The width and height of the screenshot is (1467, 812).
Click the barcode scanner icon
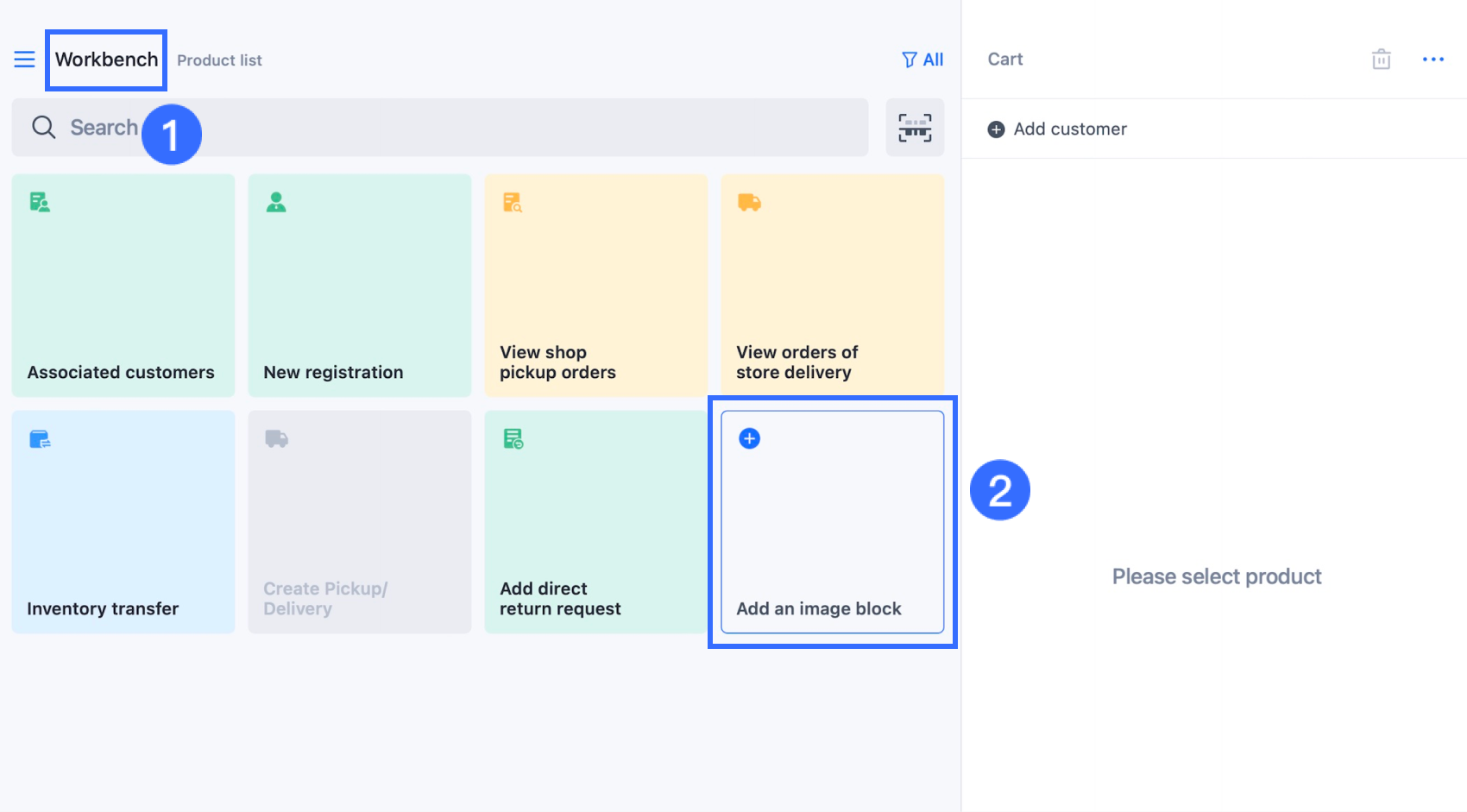pyautogui.click(x=915, y=128)
